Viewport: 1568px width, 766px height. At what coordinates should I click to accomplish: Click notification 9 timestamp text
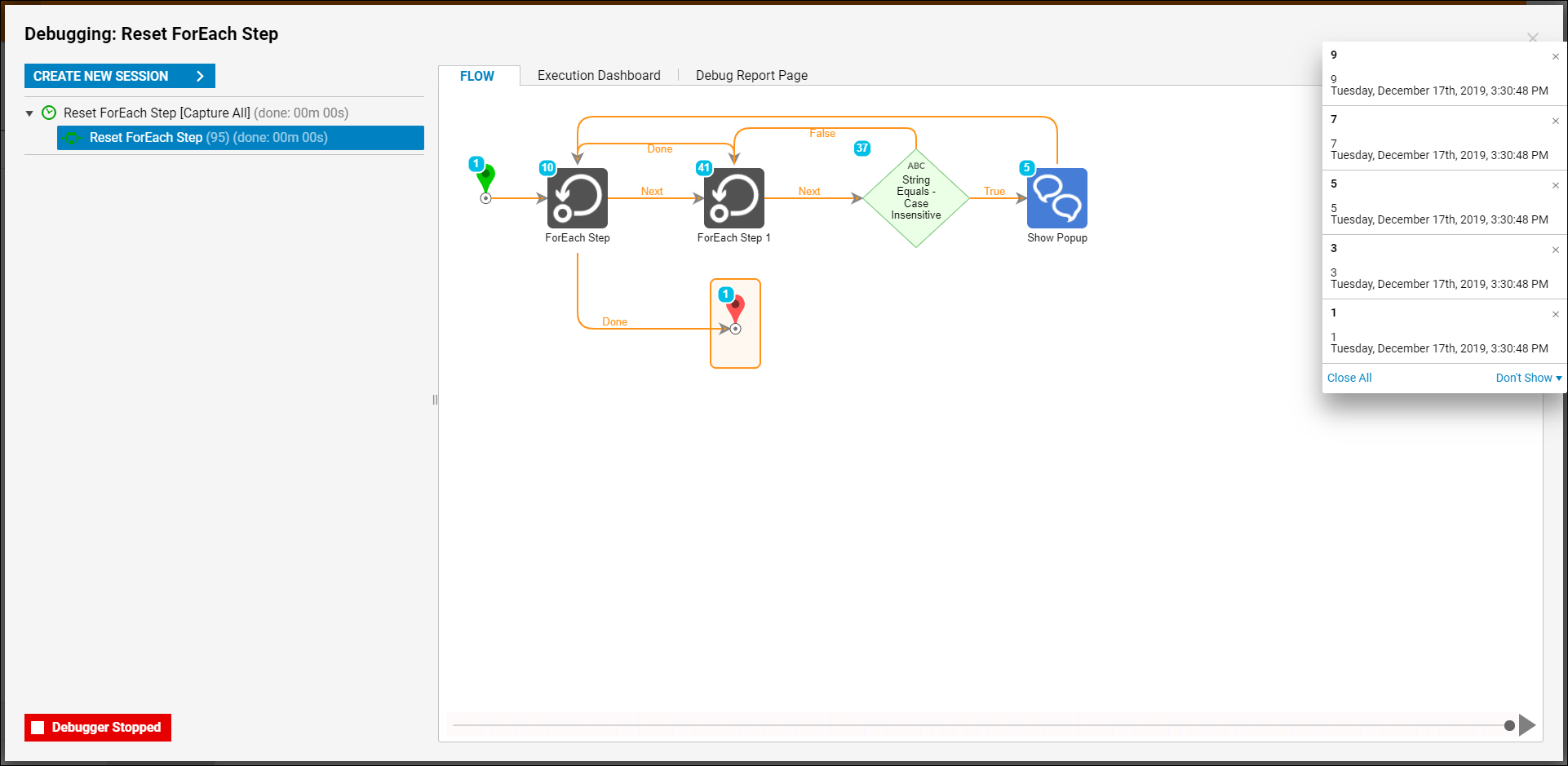pyautogui.click(x=1439, y=91)
